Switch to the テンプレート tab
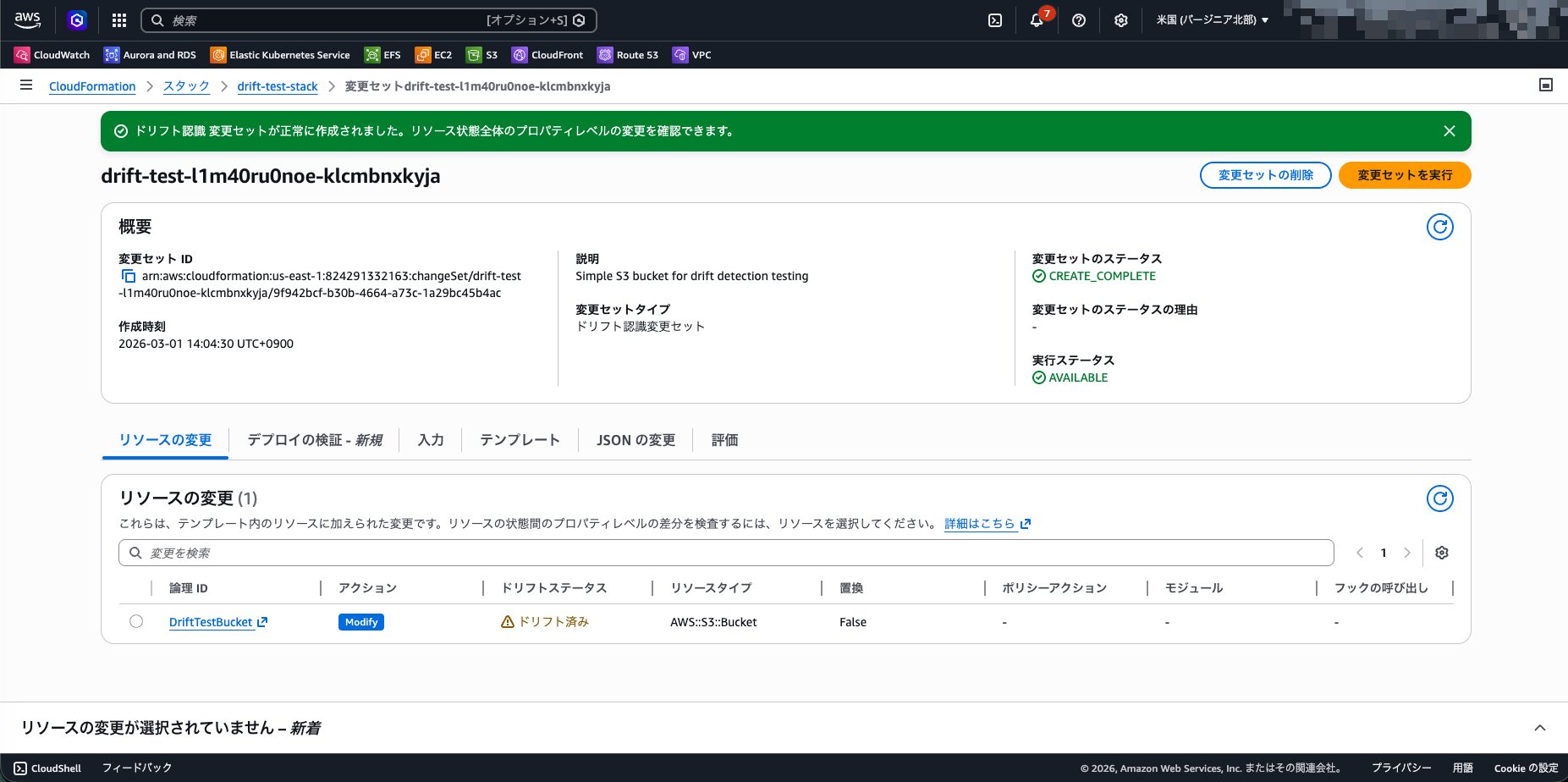Image resolution: width=1568 pixels, height=782 pixels. pos(520,440)
